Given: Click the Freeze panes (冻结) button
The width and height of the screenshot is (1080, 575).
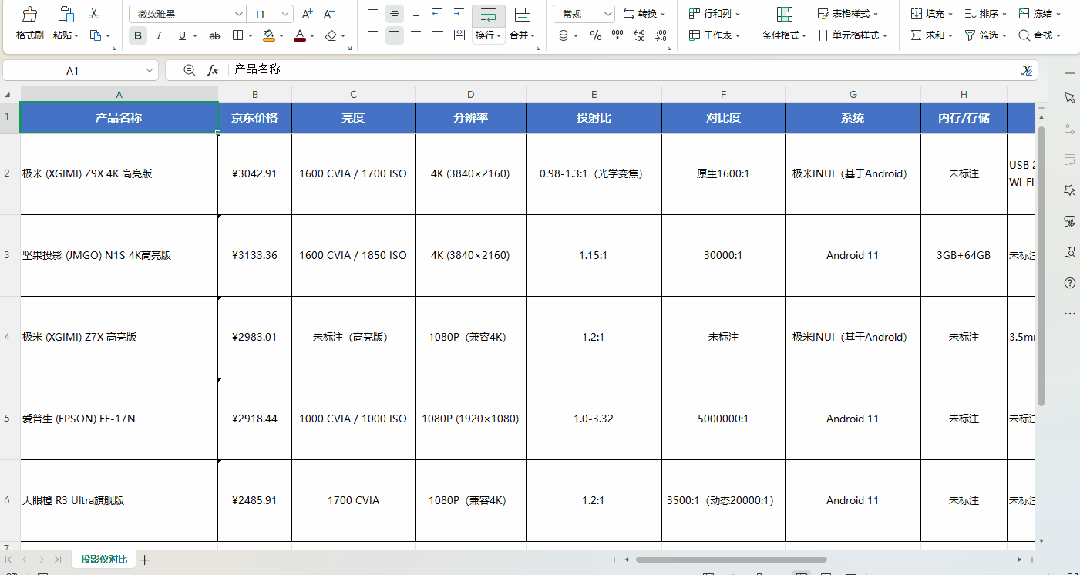Looking at the screenshot, I should (1039, 14).
